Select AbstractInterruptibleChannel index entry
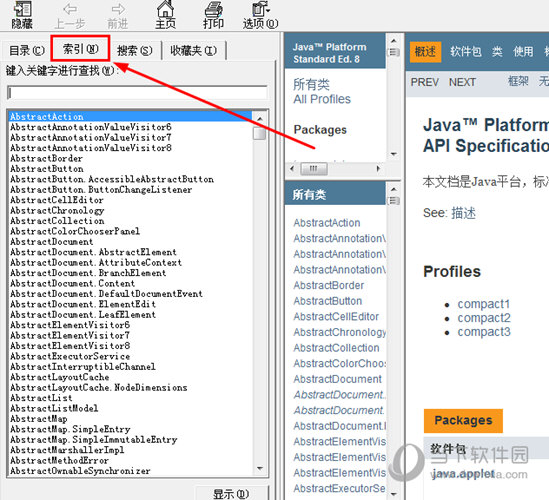Image resolution: width=549 pixels, height=500 pixels. 83,367
